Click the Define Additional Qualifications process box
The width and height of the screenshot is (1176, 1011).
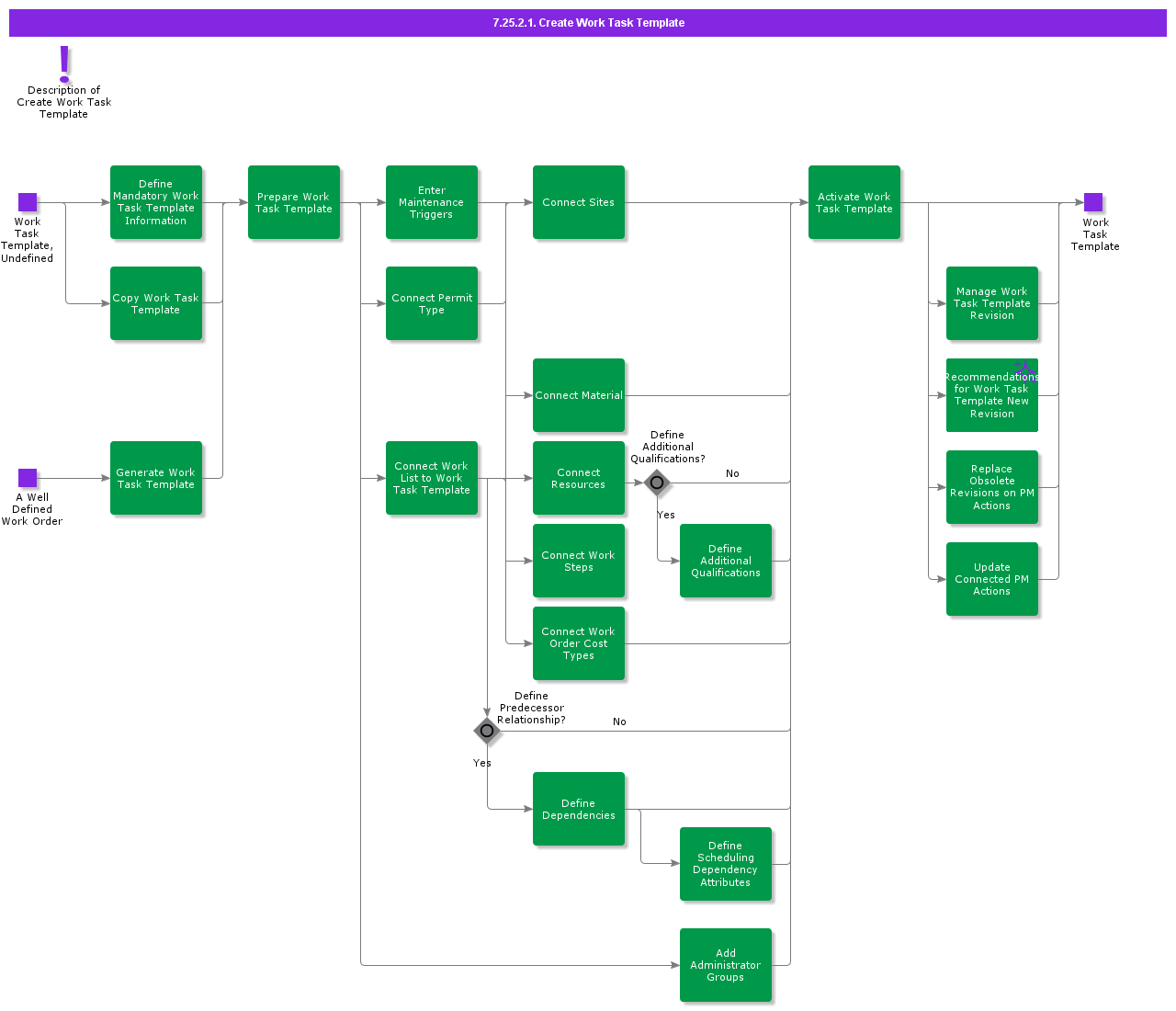[726, 561]
